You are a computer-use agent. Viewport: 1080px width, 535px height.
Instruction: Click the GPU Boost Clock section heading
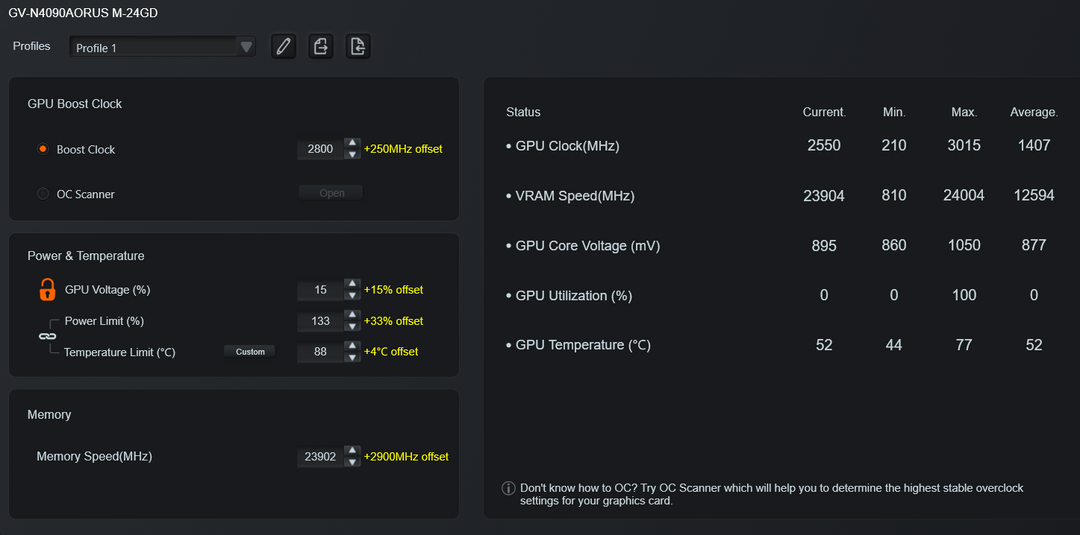[74, 104]
